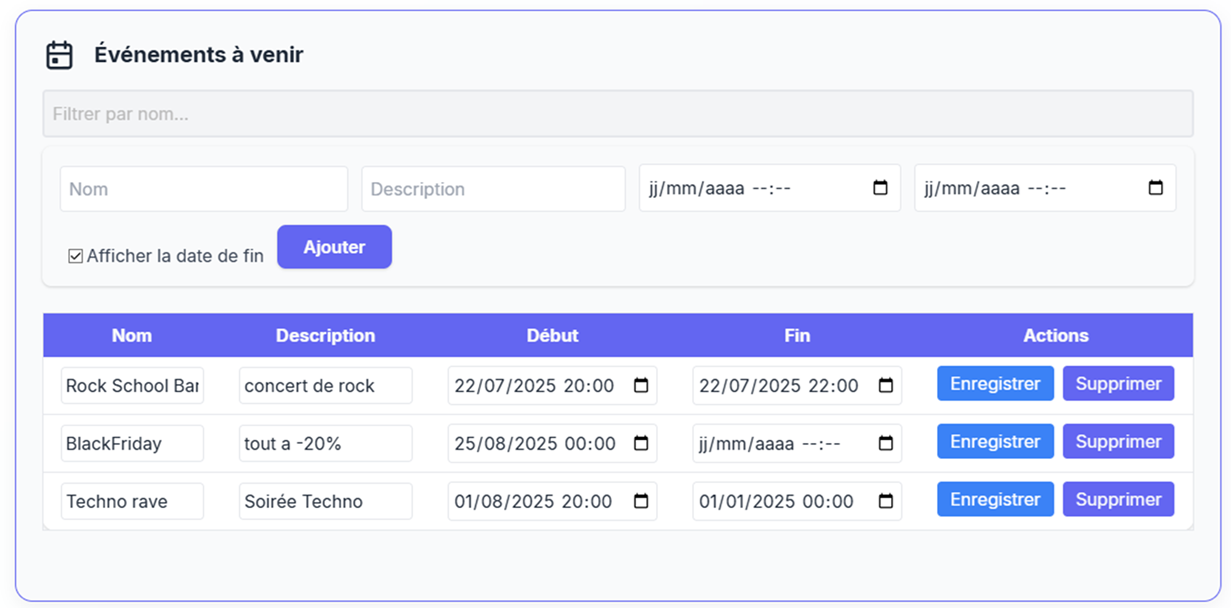Click the Ajouter button
The width and height of the screenshot is (1231, 608).
[334, 246]
